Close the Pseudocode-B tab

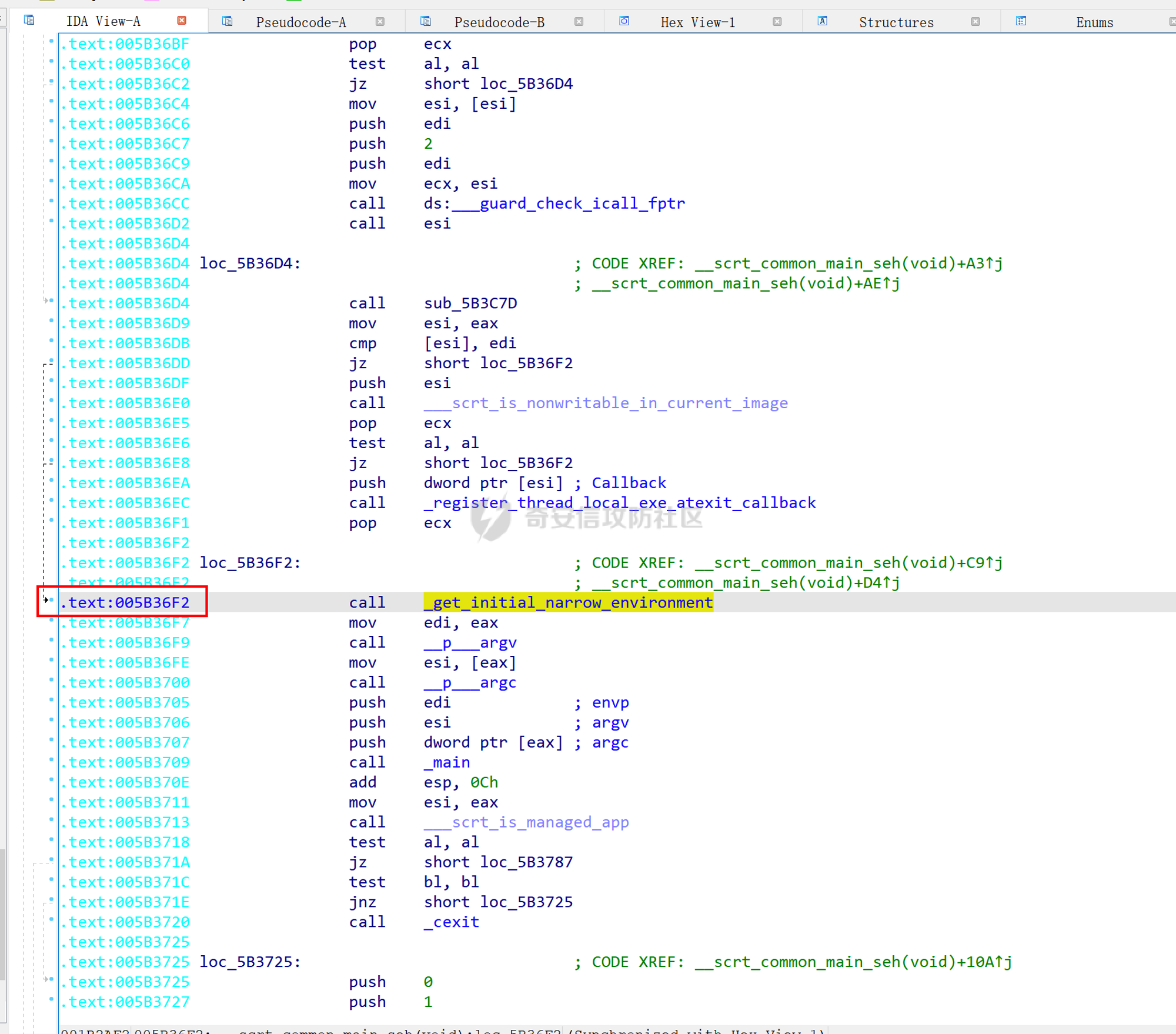click(579, 22)
